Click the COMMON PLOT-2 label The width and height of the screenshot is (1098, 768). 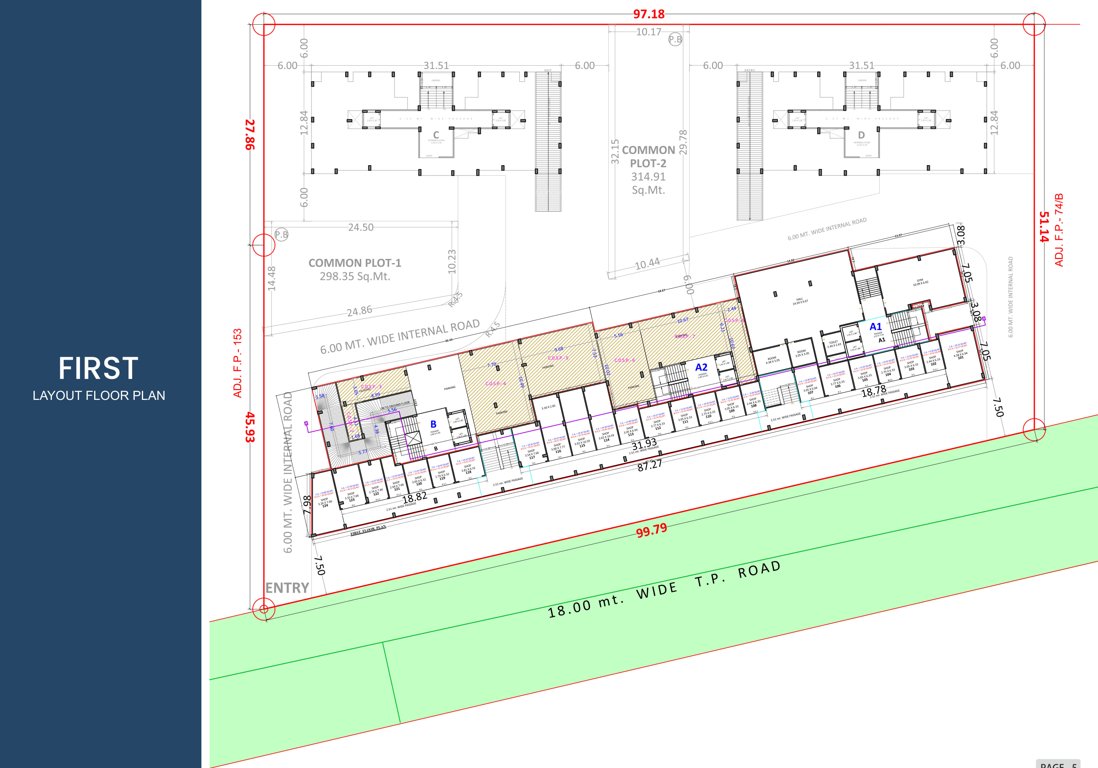point(648,157)
